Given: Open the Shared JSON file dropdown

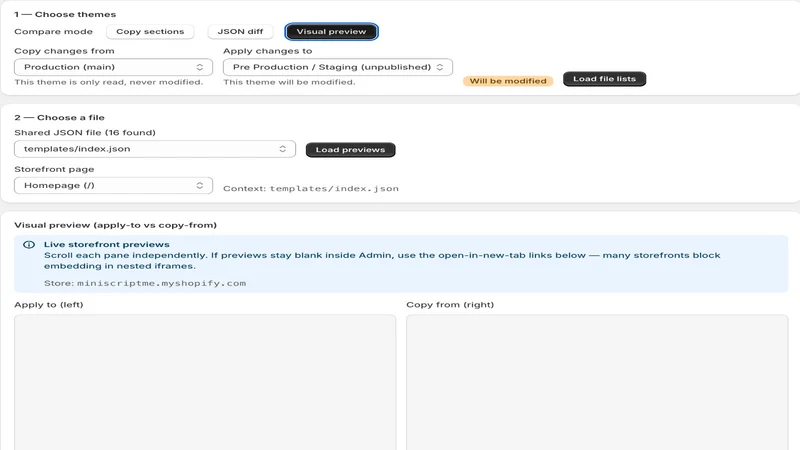Looking at the screenshot, I should (155, 149).
